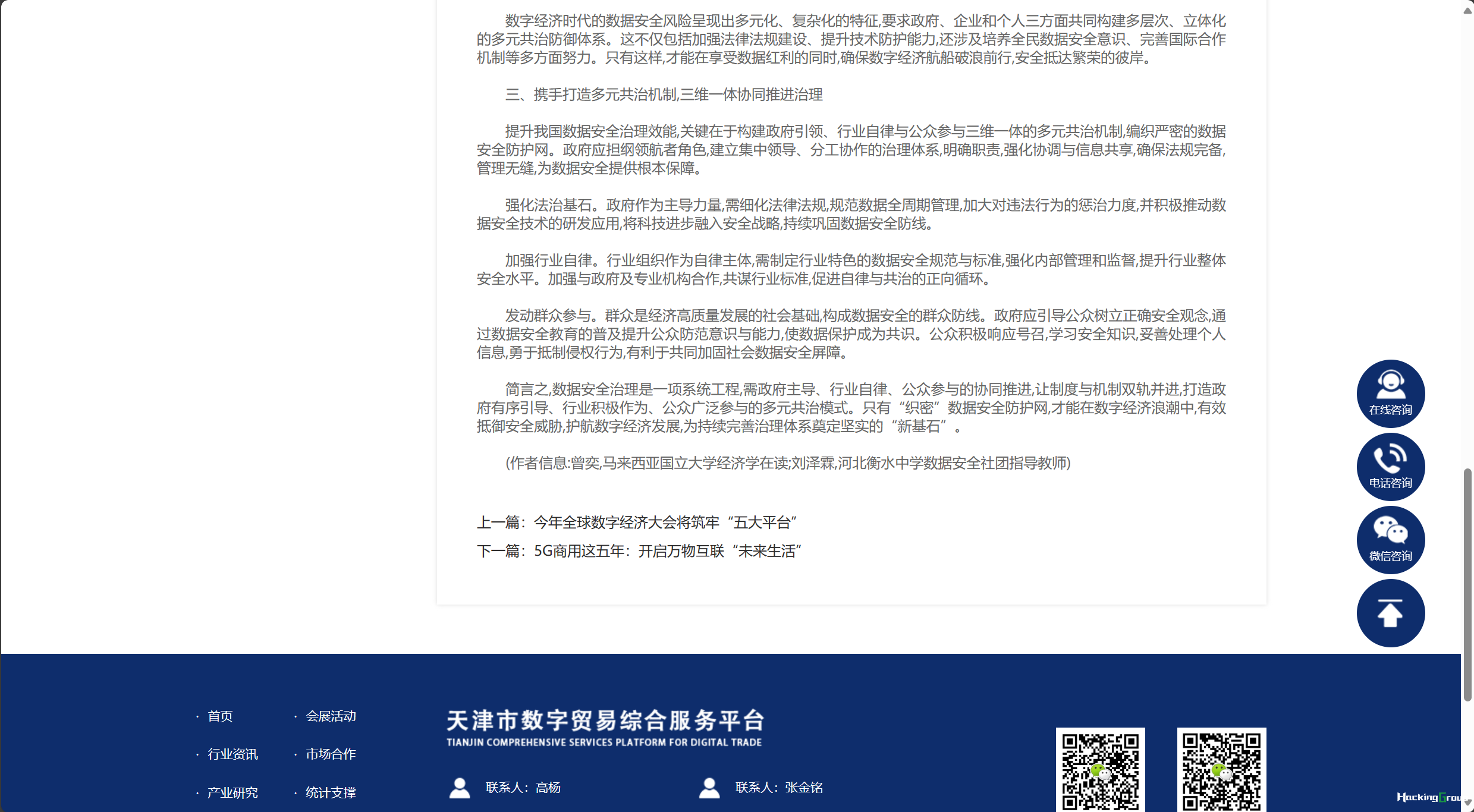Click the person icon beside 联系人：高杨
This screenshot has width=1474, height=812.
pyautogui.click(x=459, y=788)
